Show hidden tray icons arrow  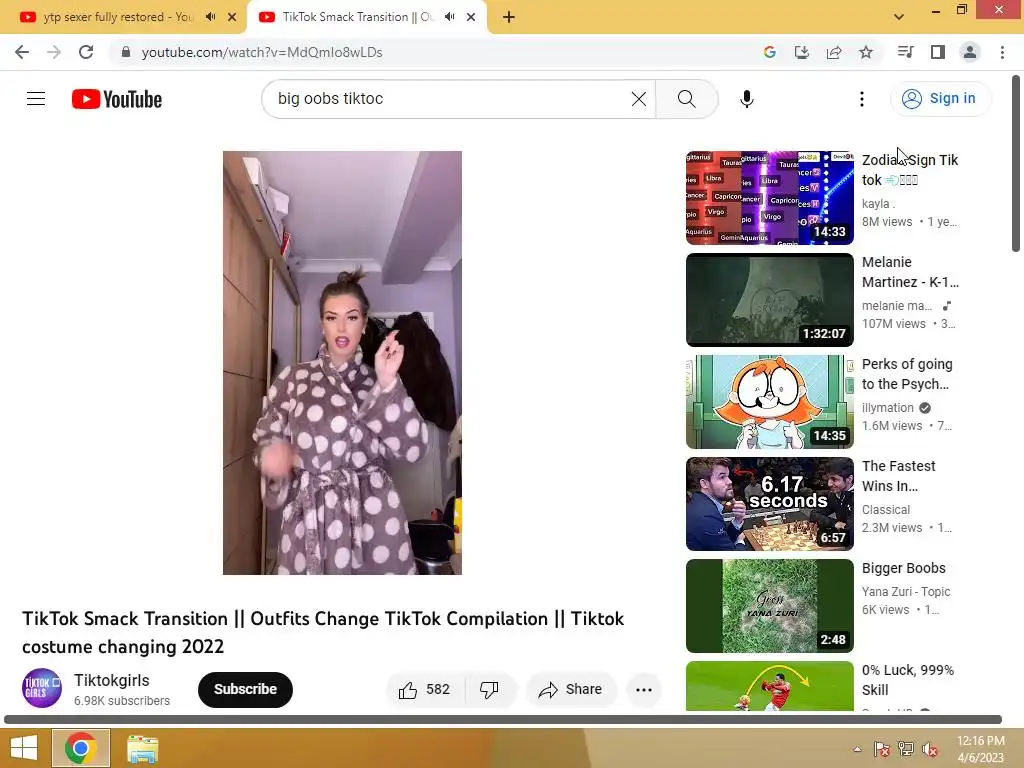coord(857,749)
